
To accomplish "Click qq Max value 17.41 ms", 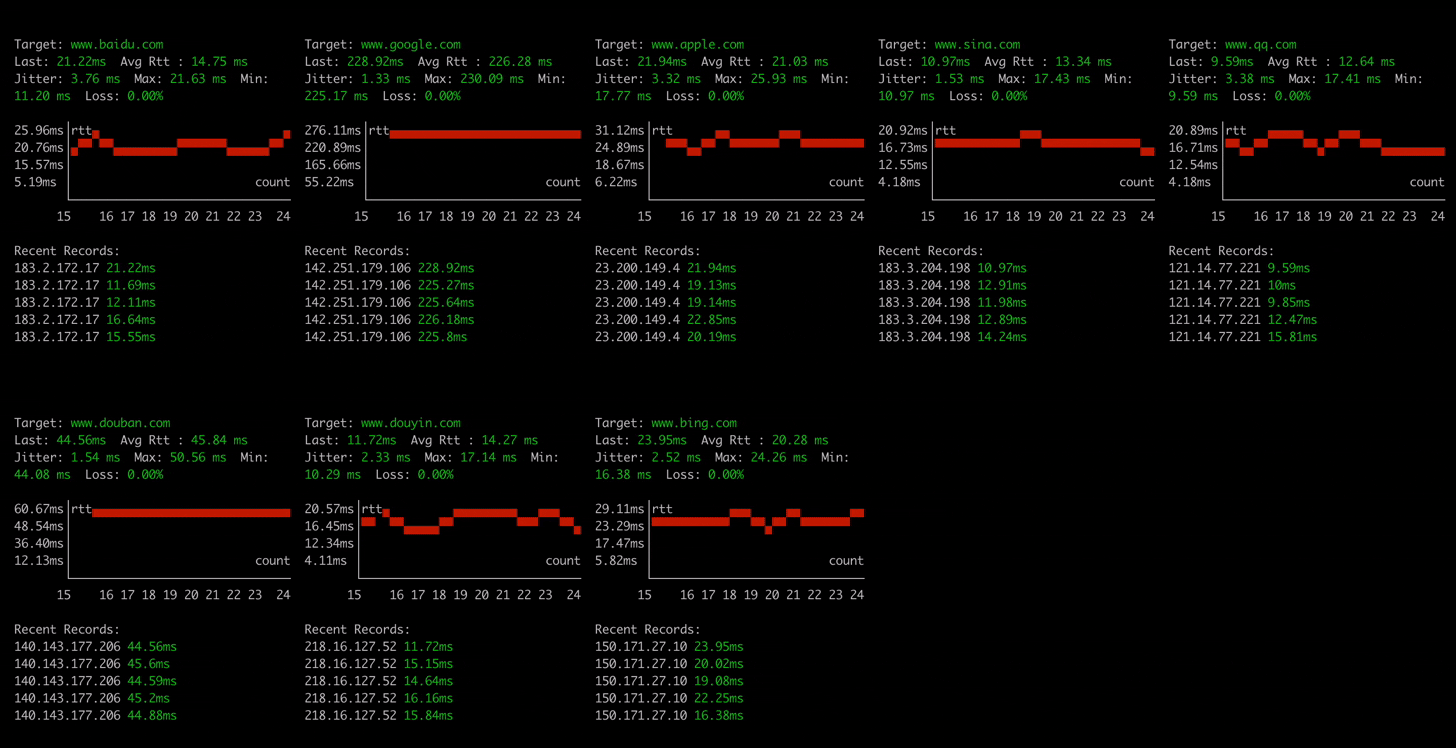I will click(1352, 79).
